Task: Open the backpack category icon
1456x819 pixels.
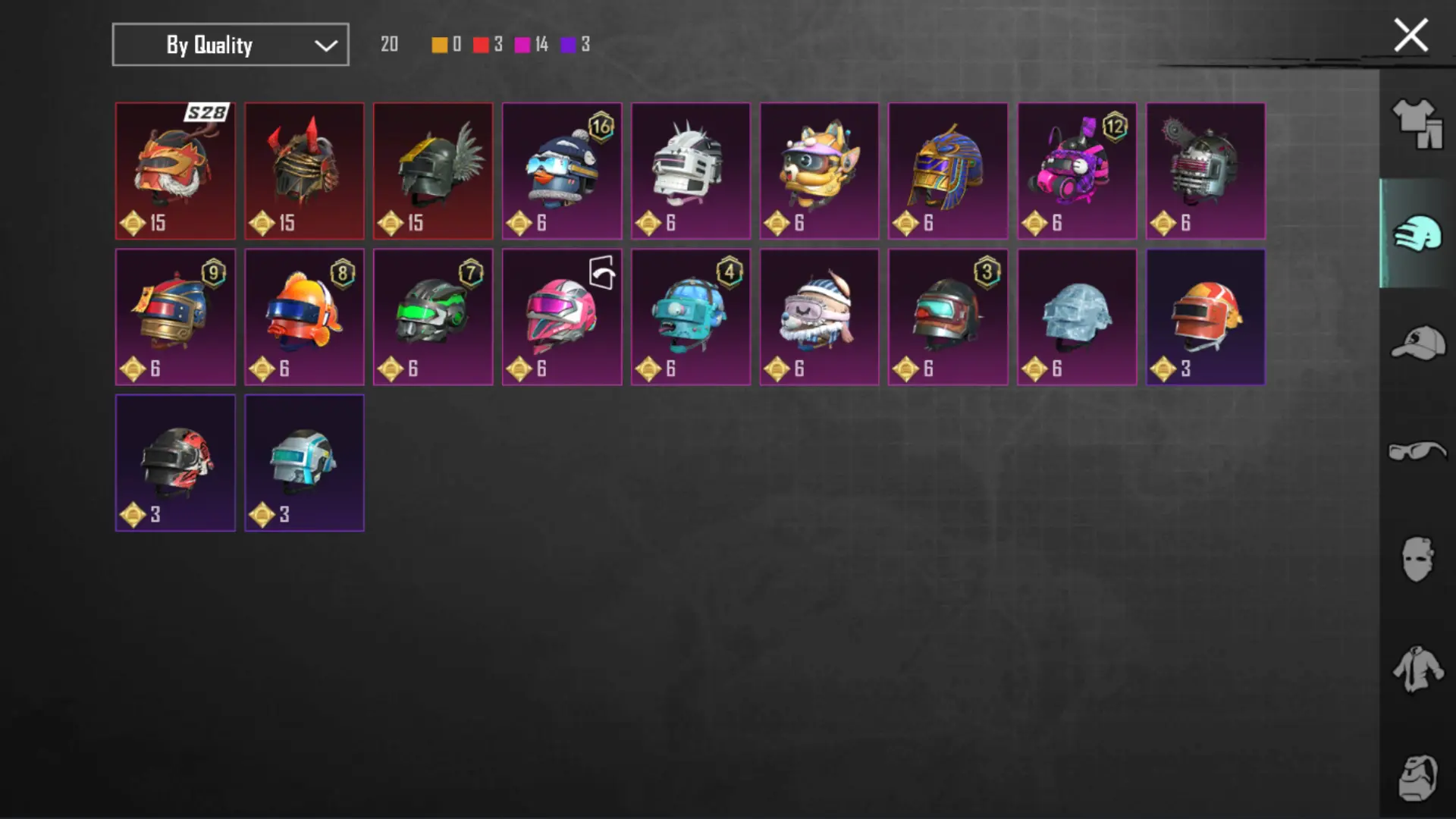Action: coord(1417,778)
